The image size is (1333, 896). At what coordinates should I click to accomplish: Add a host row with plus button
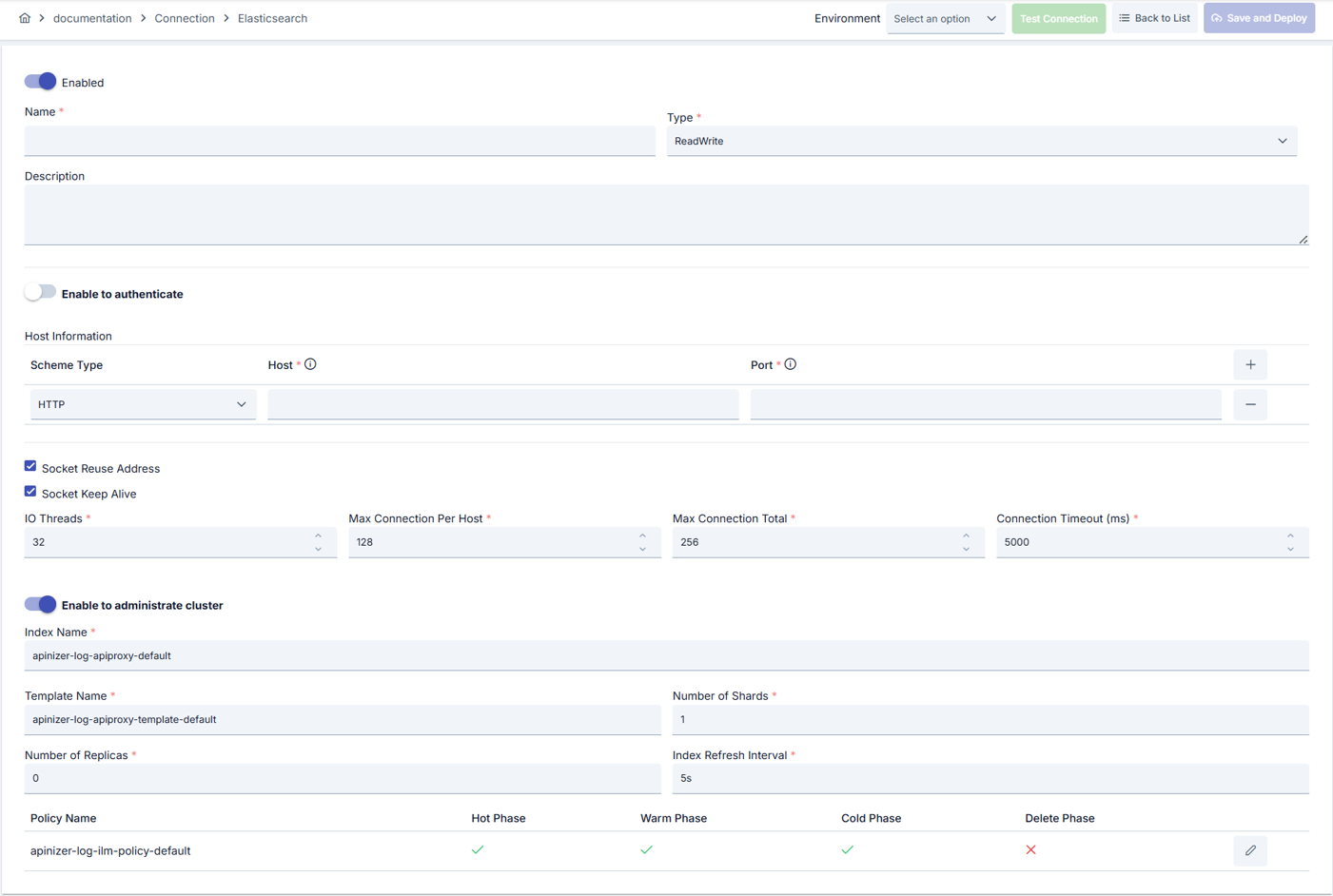[x=1250, y=364]
